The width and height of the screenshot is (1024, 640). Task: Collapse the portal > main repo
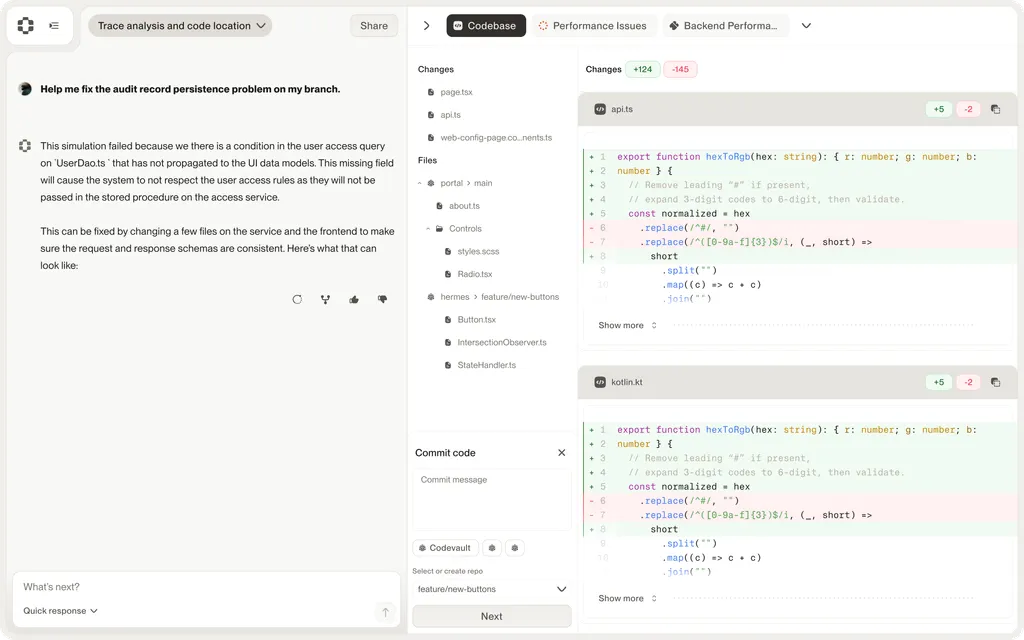[x=420, y=184]
